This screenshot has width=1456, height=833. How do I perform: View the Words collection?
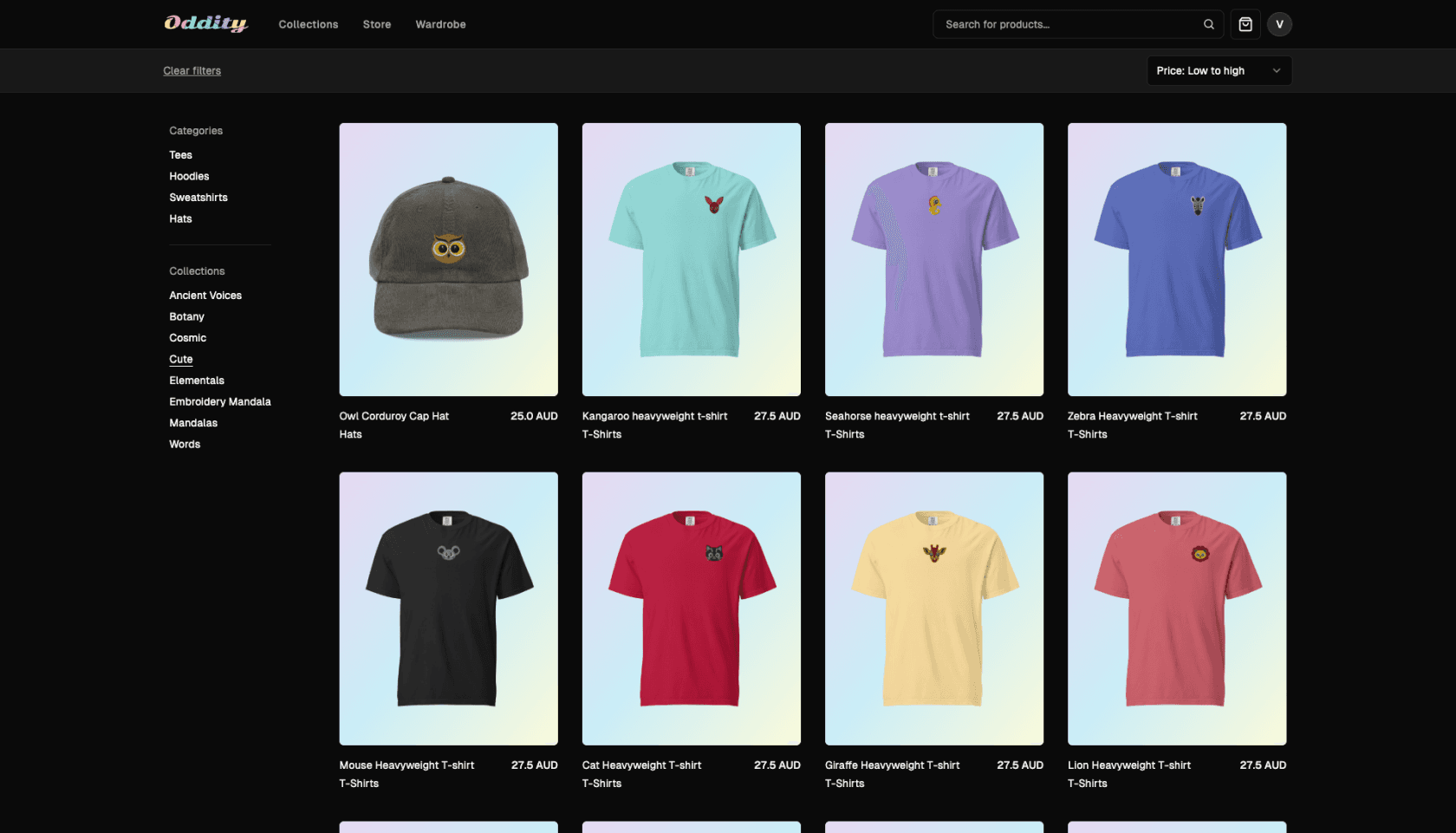tap(185, 444)
